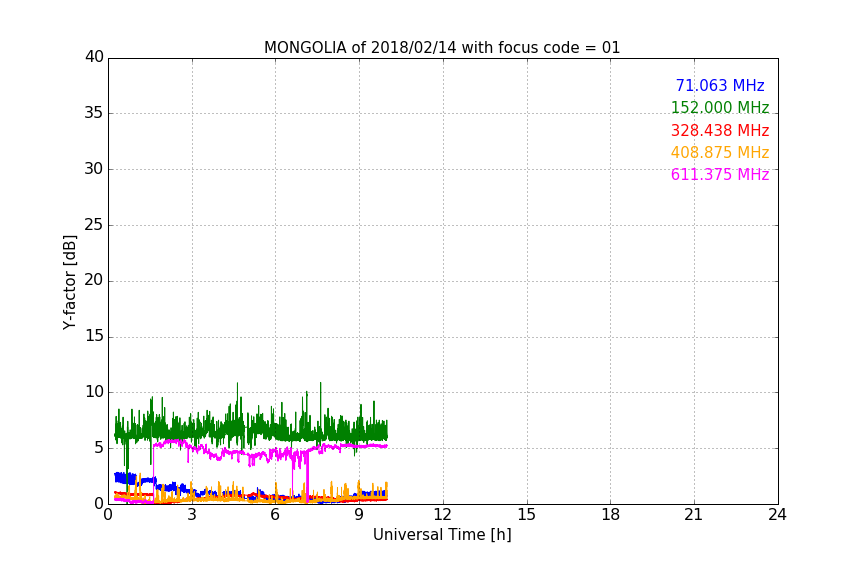The width and height of the screenshot is (864, 576).
Task: Click the x-axis tick label 9
Action: (359, 515)
